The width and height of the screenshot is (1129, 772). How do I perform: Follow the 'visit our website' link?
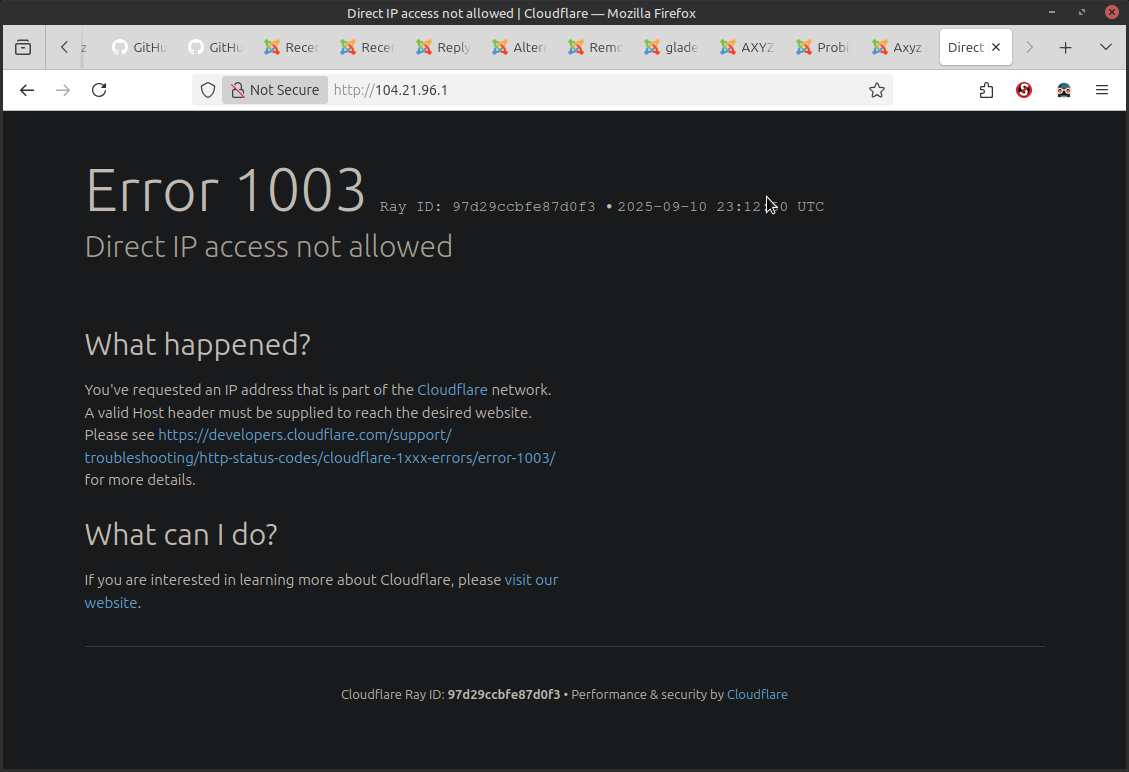531,580
